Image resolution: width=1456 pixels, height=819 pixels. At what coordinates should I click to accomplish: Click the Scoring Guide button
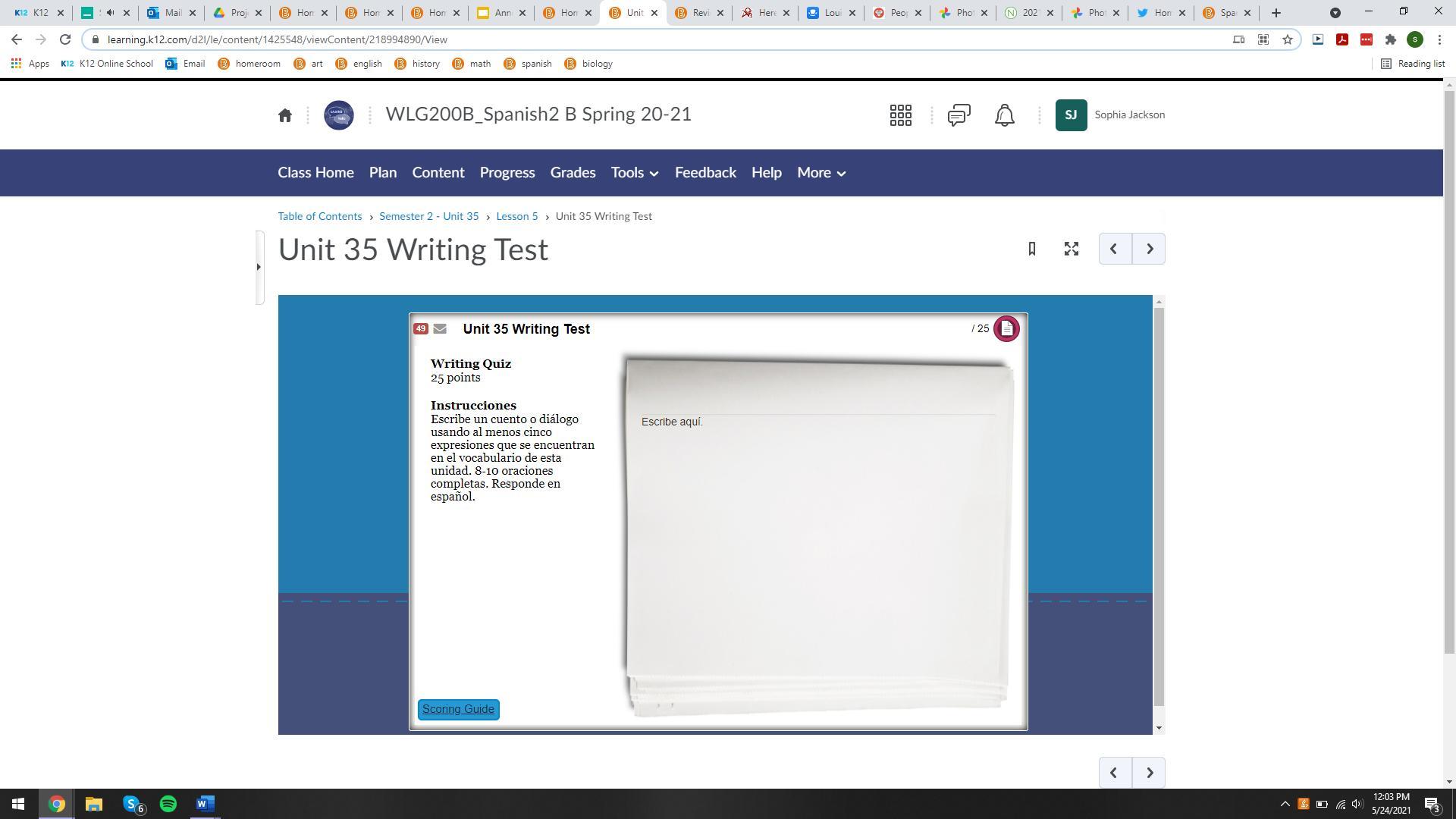click(458, 709)
